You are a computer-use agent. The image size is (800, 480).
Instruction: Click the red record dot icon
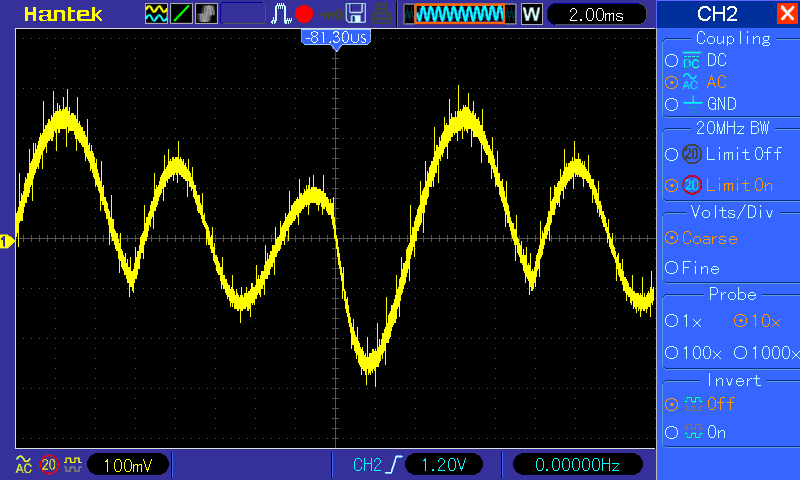tap(304, 14)
